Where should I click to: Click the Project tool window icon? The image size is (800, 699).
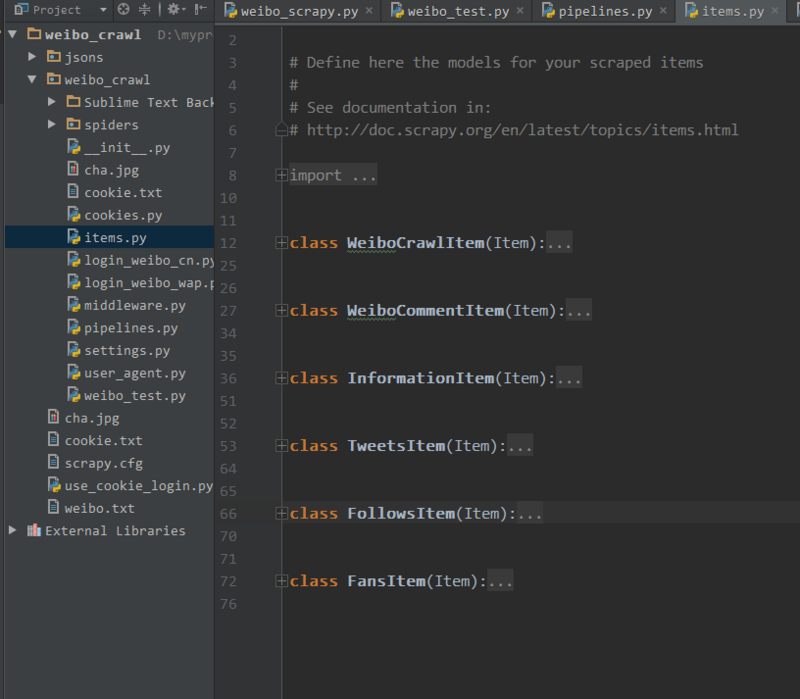21,9
